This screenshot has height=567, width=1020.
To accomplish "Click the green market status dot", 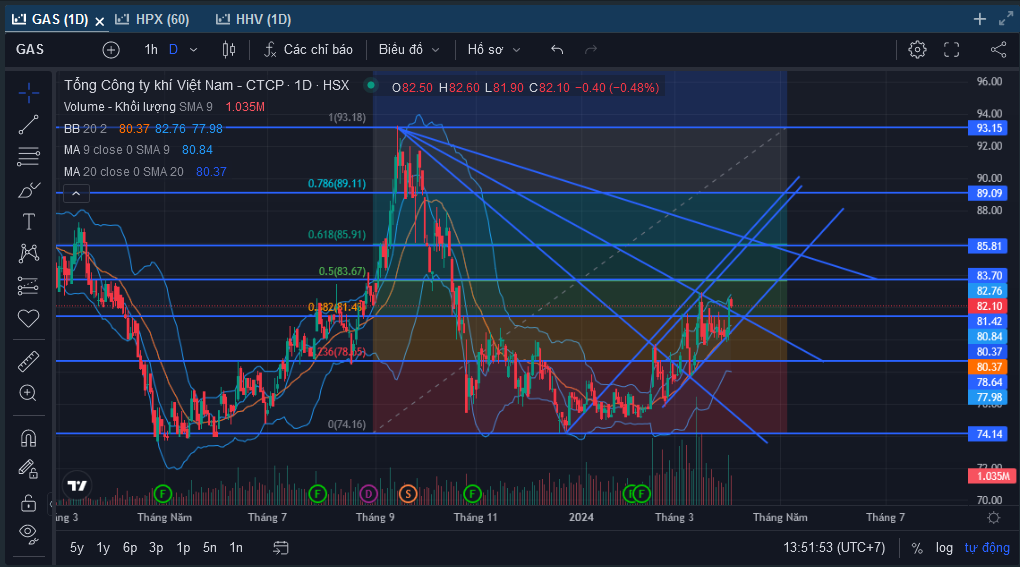I will coord(371,85).
